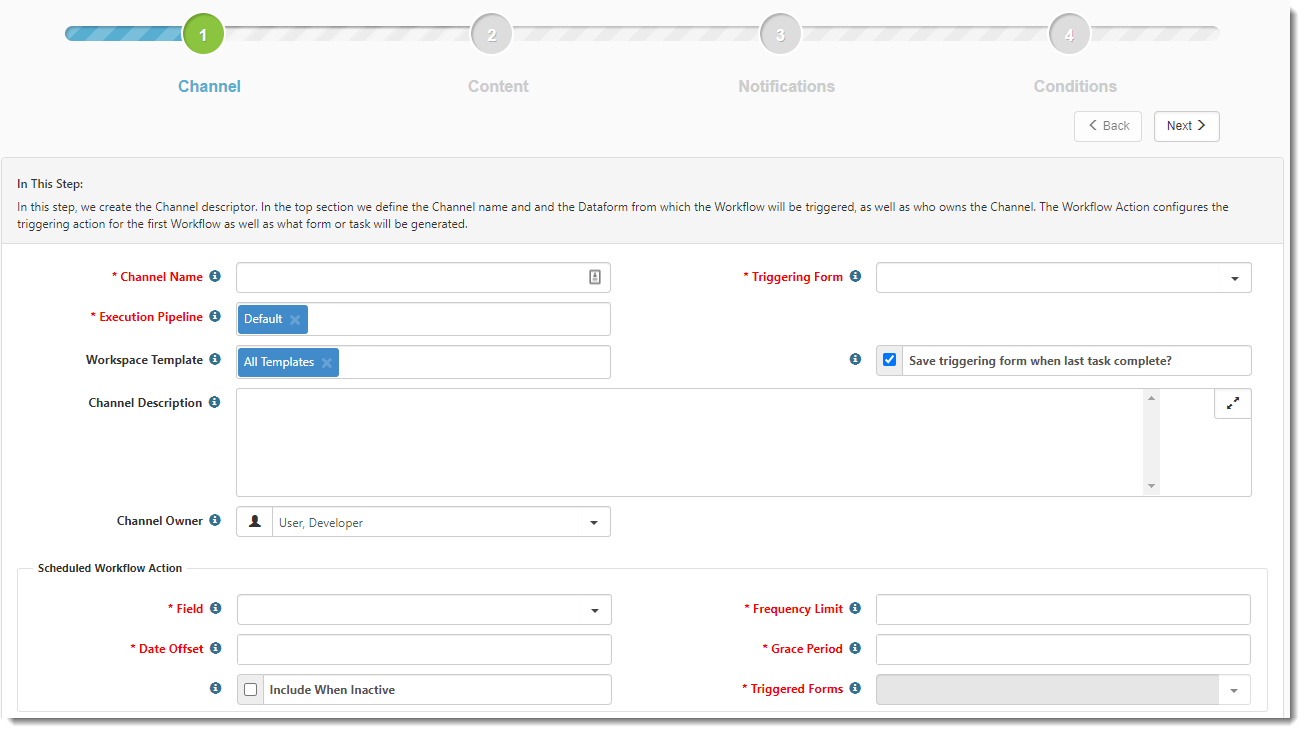This screenshot has width=1305, height=733.
Task: Click the info icon beside Channel Name
Action: (215, 277)
